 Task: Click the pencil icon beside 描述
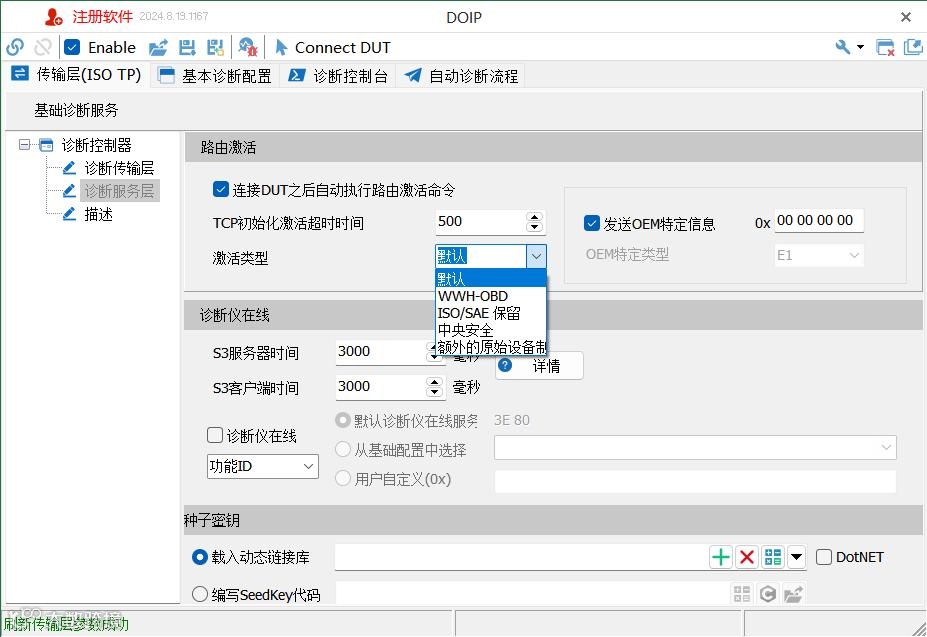(69, 214)
